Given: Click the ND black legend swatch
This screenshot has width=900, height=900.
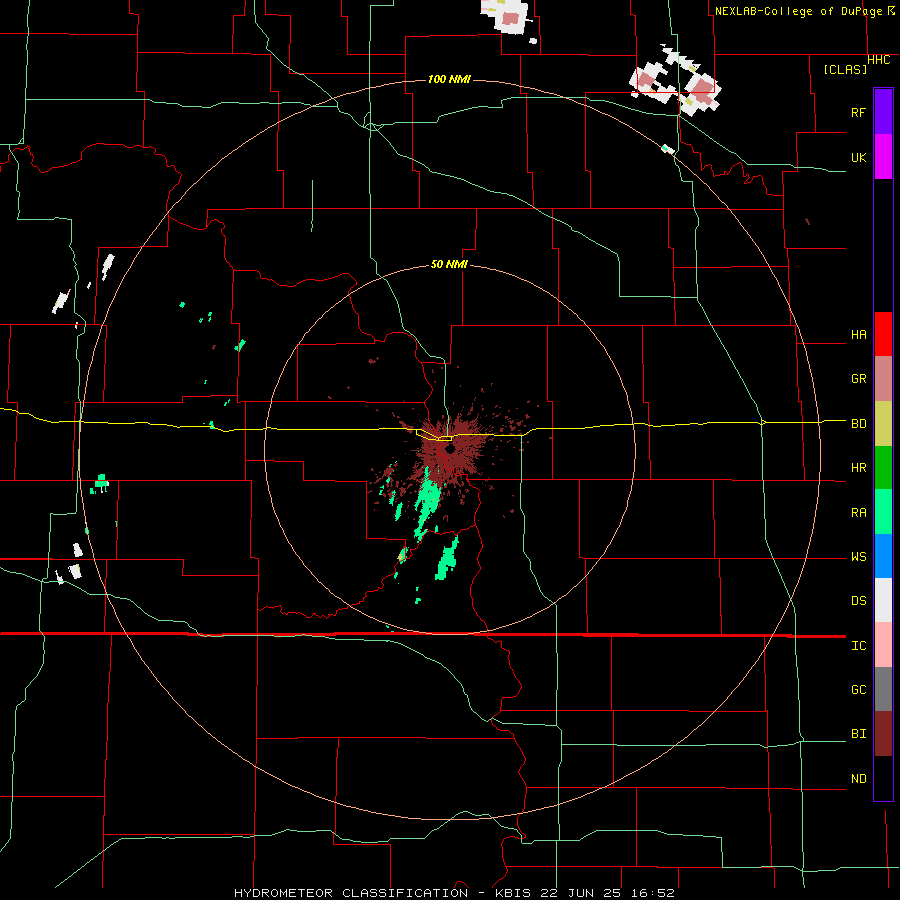Looking at the screenshot, I should tap(883, 778).
